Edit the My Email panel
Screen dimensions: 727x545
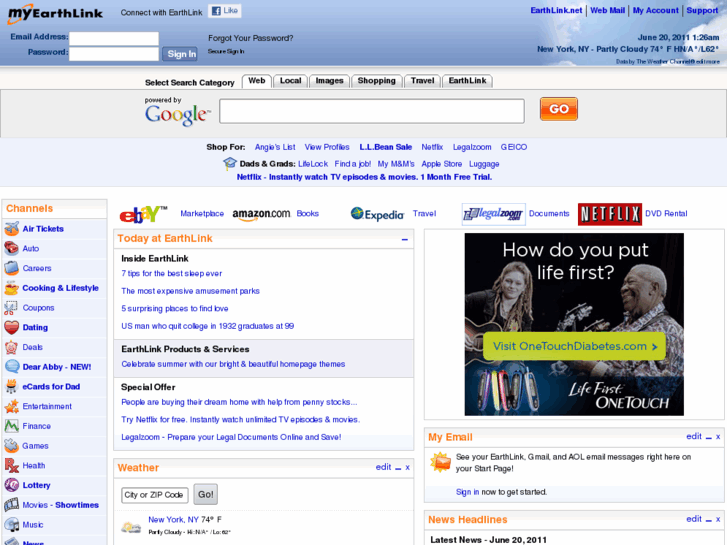click(694, 436)
